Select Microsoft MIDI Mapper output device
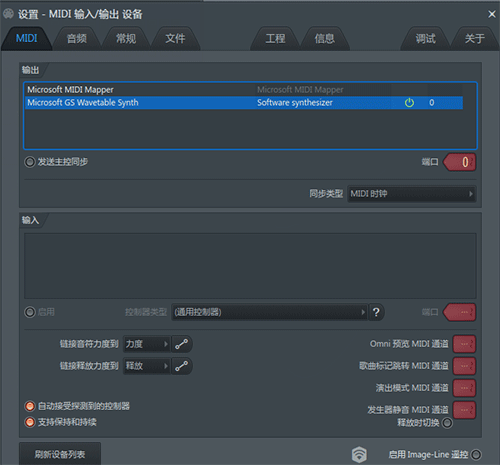Image resolution: width=500 pixels, height=465 pixels. coord(244,90)
